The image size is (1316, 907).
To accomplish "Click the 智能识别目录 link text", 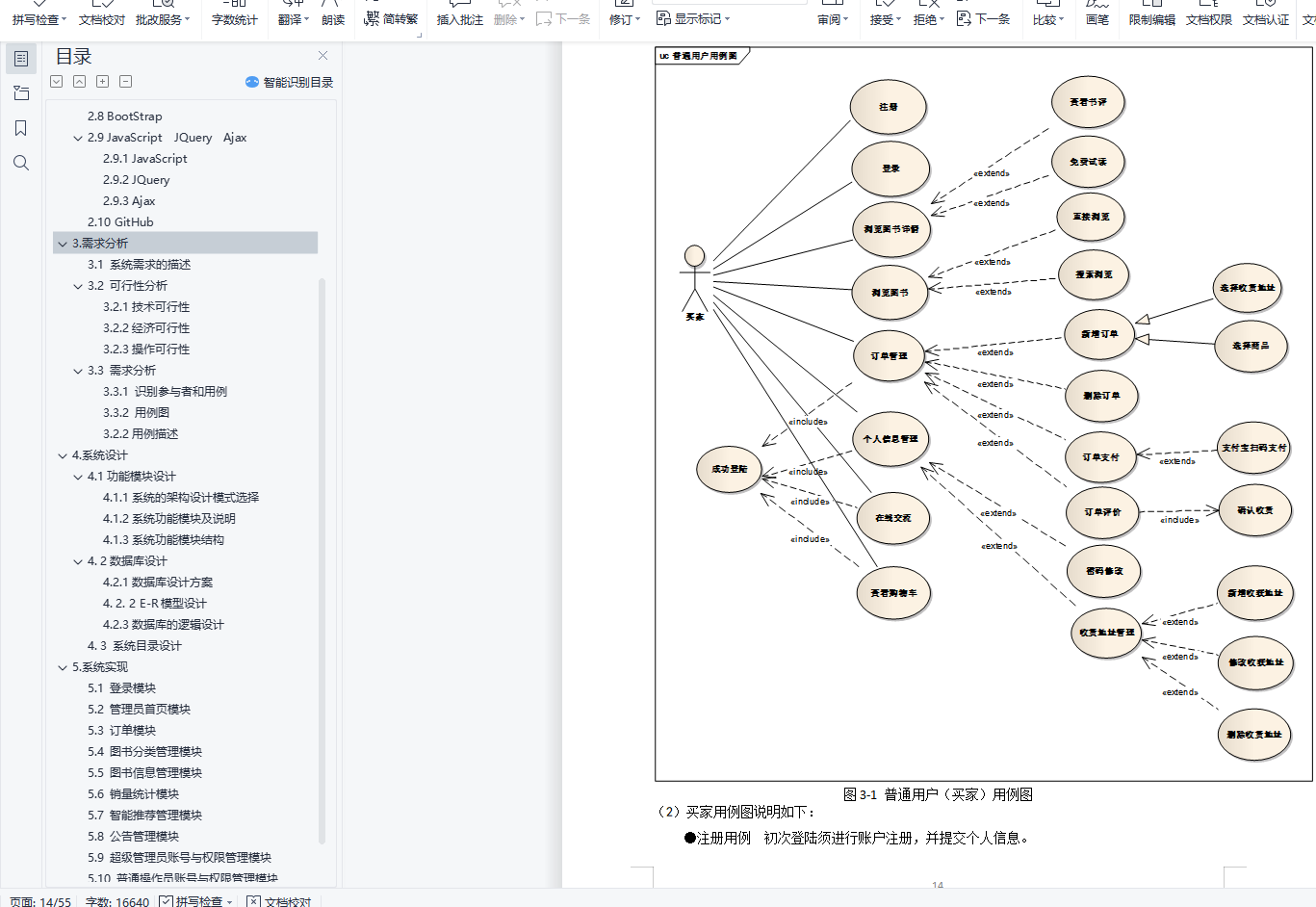I will [298, 83].
